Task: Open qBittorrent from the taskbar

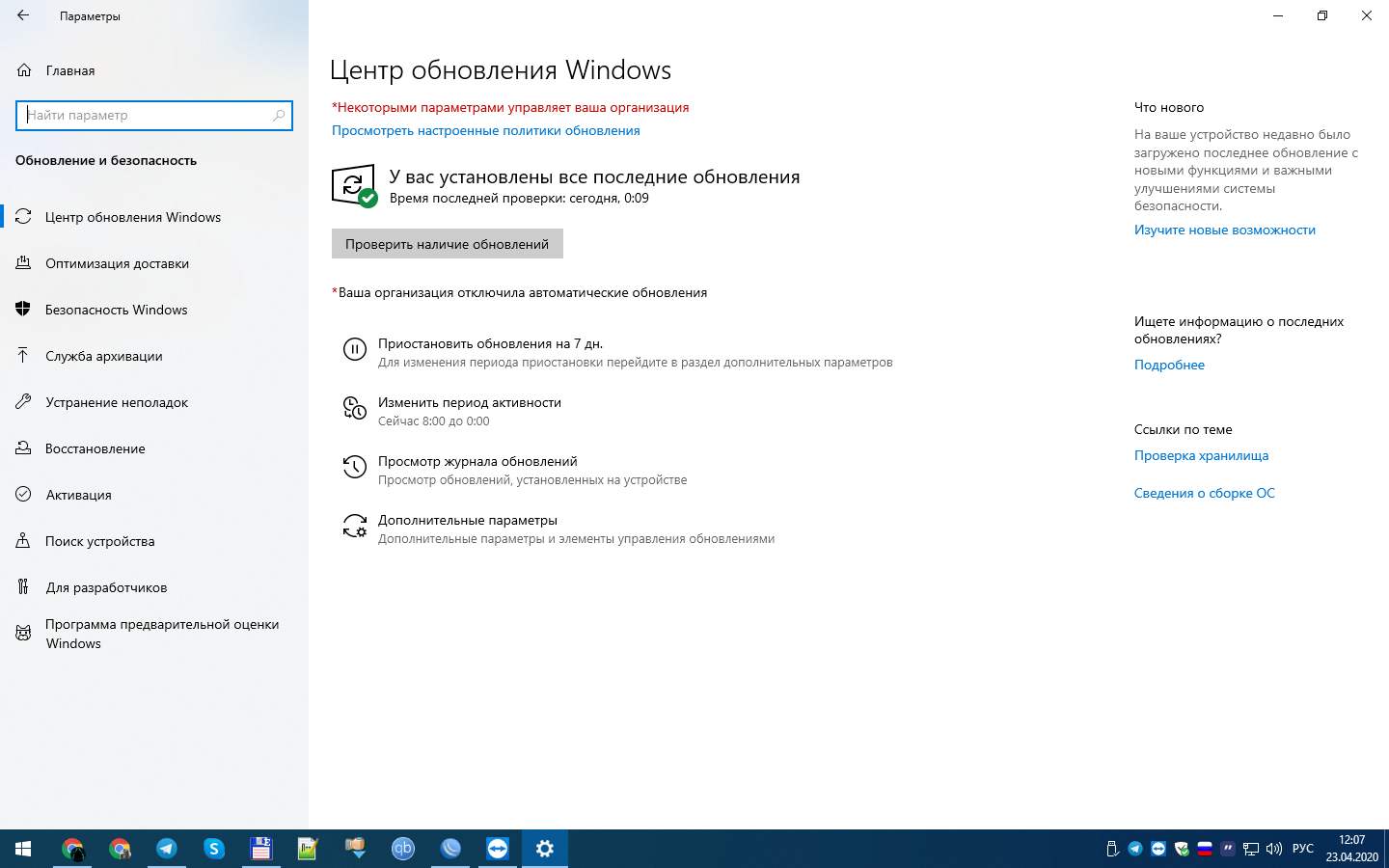Action: coord(403,849)
